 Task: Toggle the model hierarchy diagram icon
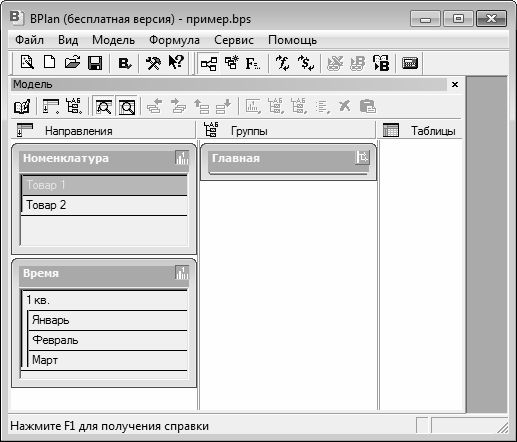pyautogui.click(x=209, y=63)
